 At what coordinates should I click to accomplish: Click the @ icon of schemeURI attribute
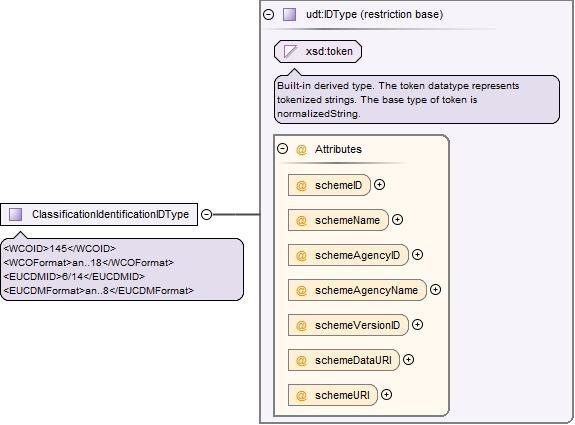301,396
